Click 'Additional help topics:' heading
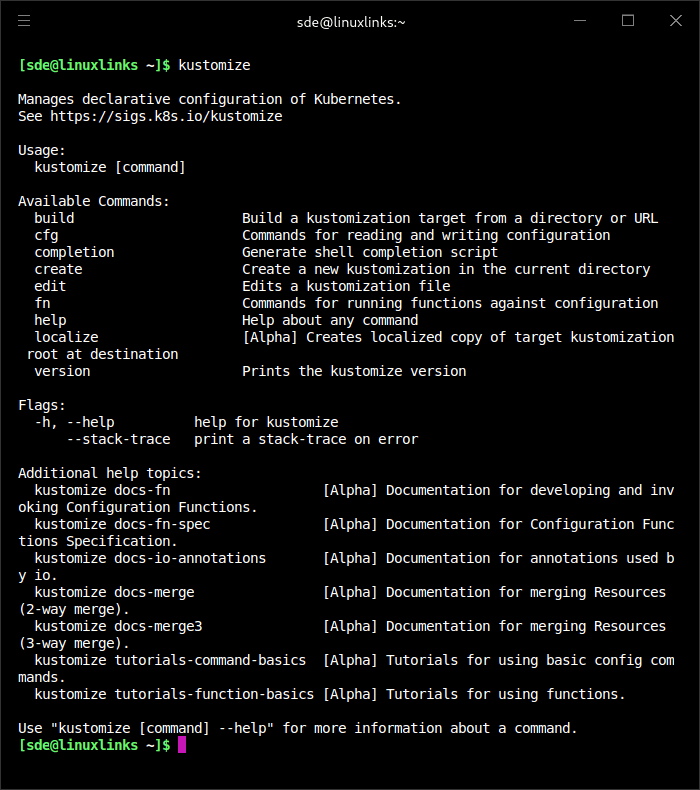Screen dimensions: 700x790 pos(110,474)
